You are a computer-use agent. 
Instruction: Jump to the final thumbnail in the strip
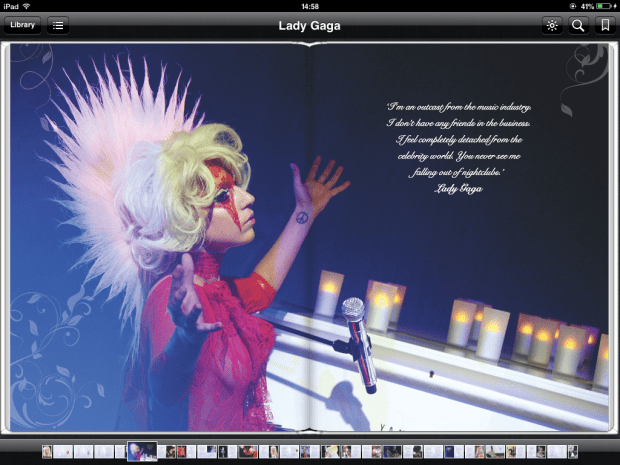pyautogui.click(x=573, y=452)
